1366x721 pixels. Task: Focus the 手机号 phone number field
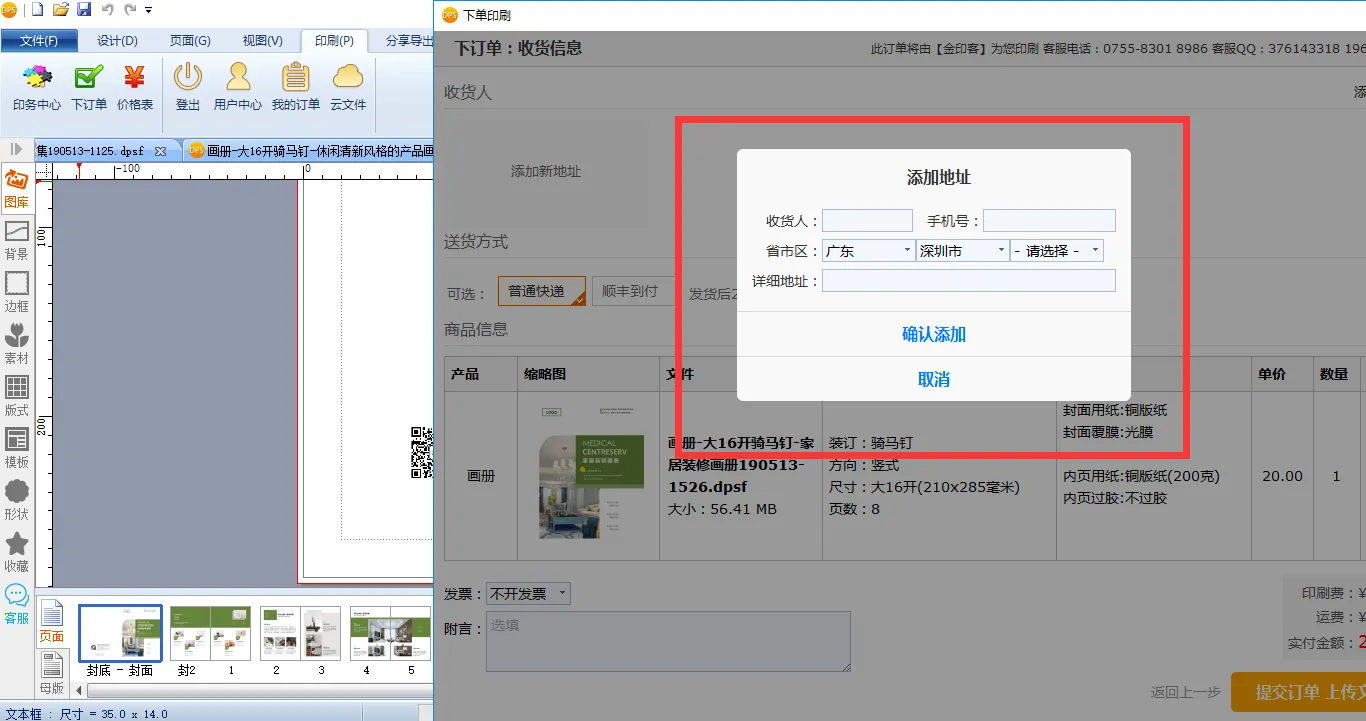(1049, 221)
